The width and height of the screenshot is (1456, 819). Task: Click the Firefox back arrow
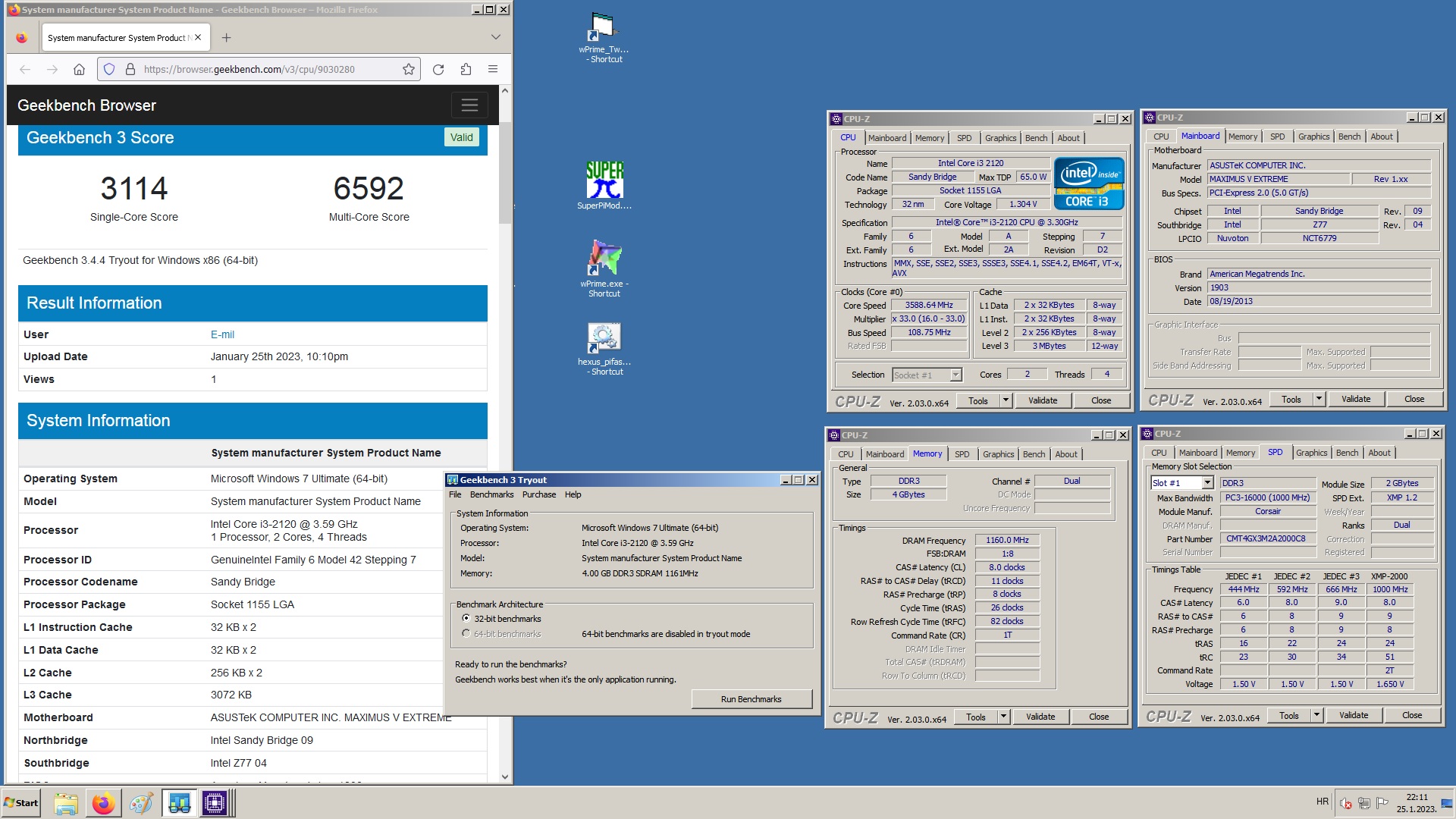tap(25, 69)
